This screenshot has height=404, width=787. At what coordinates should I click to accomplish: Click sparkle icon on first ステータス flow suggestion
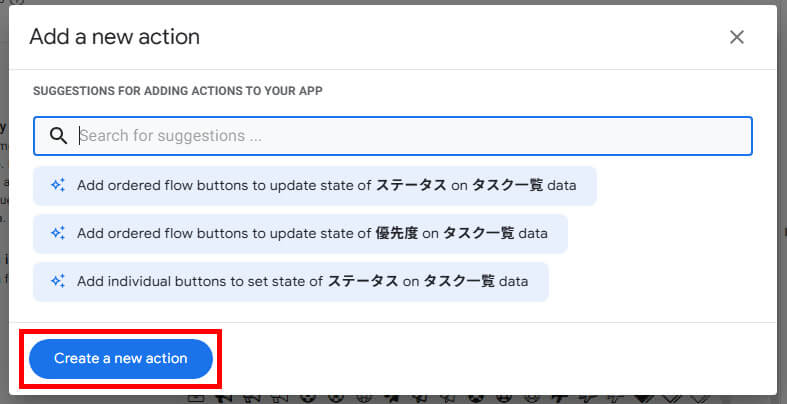(57, 185)
